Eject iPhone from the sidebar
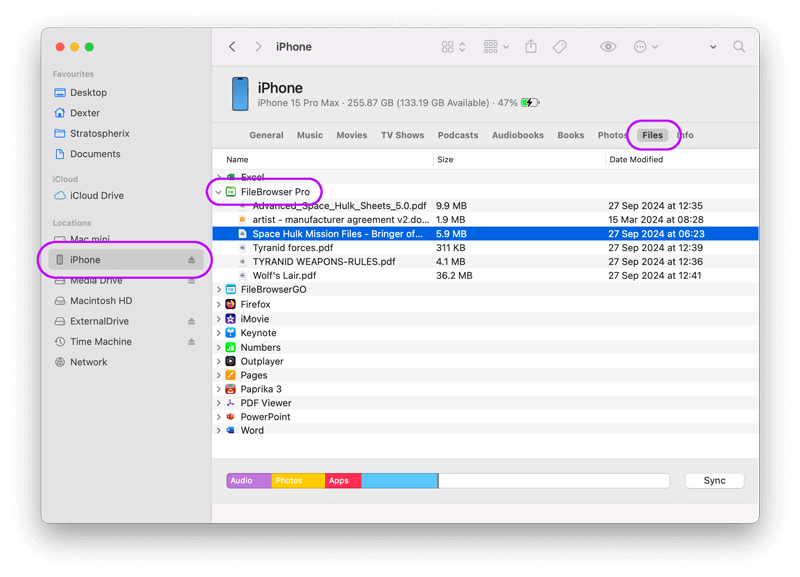The image size is (800, 577). pos(192,260)
